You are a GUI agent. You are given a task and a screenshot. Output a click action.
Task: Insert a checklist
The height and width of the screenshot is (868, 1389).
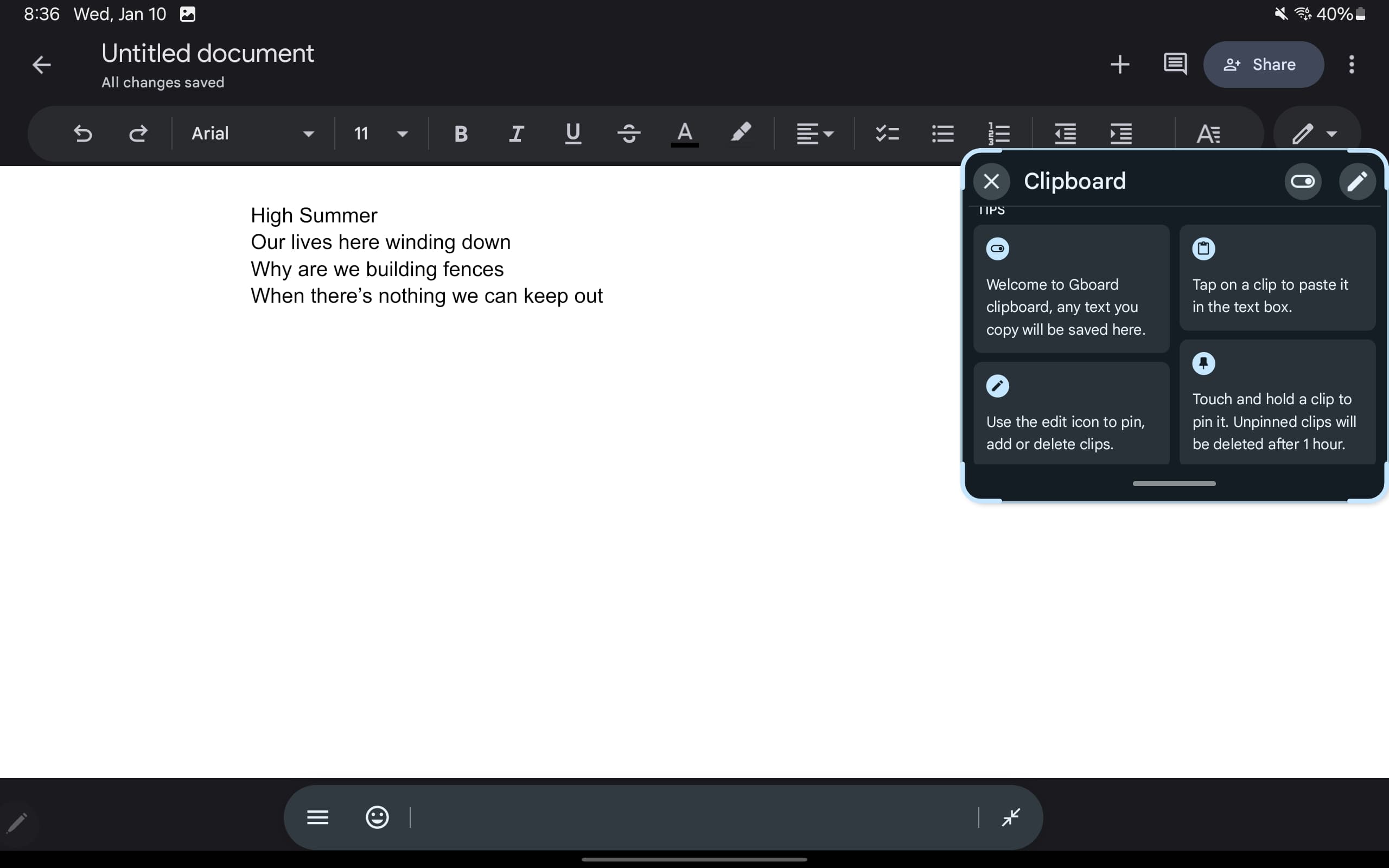coord(887,134)
